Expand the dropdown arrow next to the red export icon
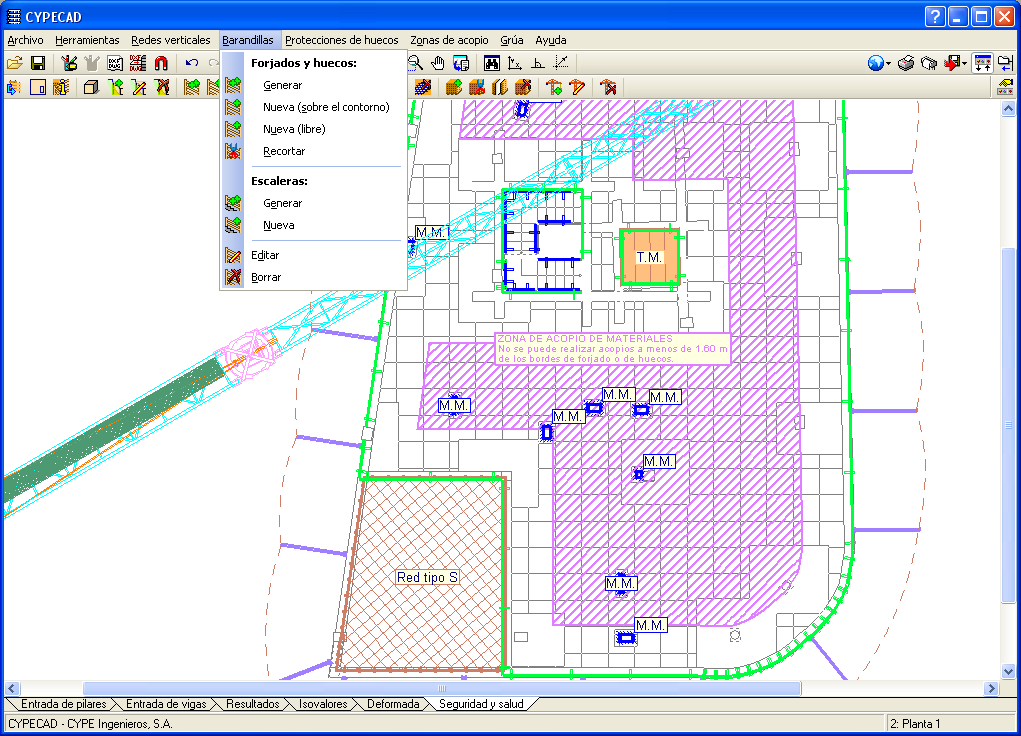This screenshot has height=736, width=1021. 964,64
